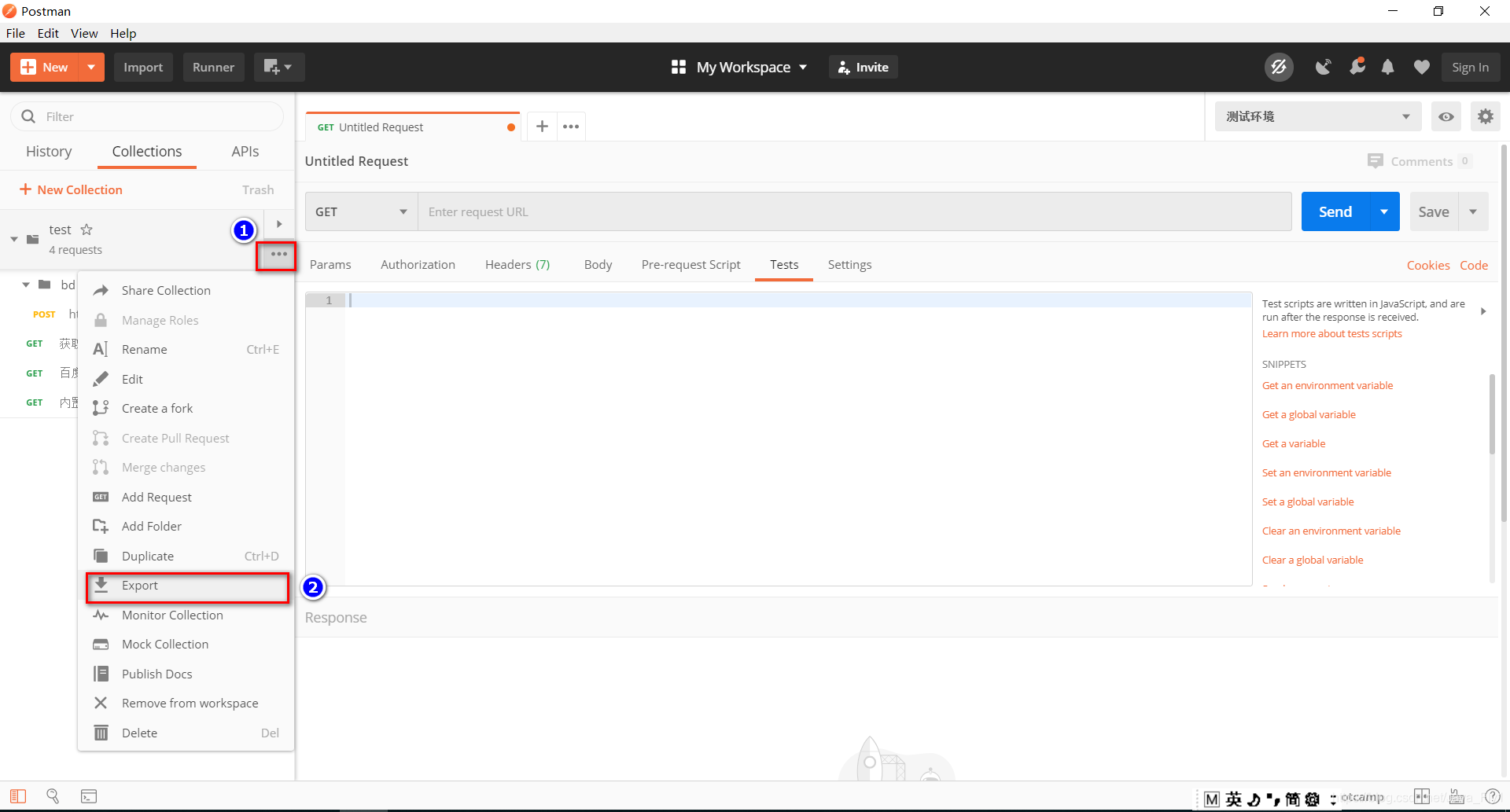Open environment settings gear icon
Viewport: 1510px width, 812px height.
pyautogui.click(x=1485, y=116)
